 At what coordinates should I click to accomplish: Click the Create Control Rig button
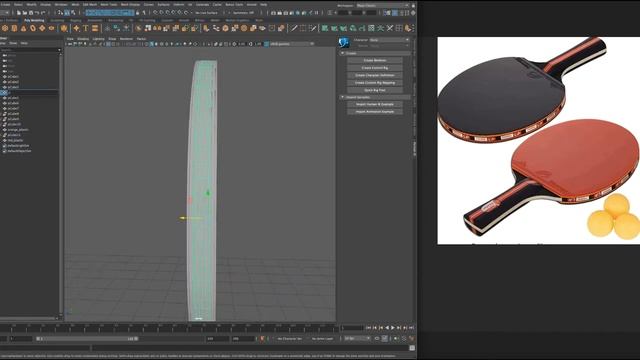coord(375,68)
